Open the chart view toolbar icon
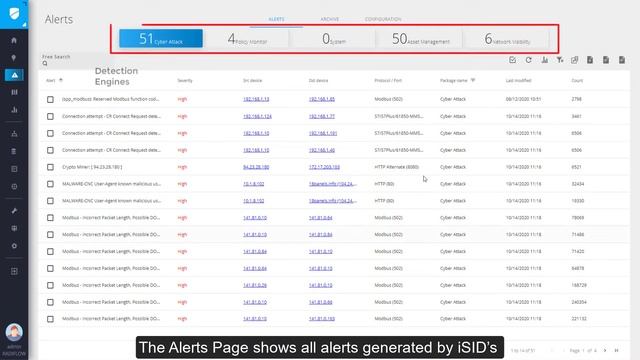Image resolution: width=640 pixels, height=360 pixels. point(544,60)
